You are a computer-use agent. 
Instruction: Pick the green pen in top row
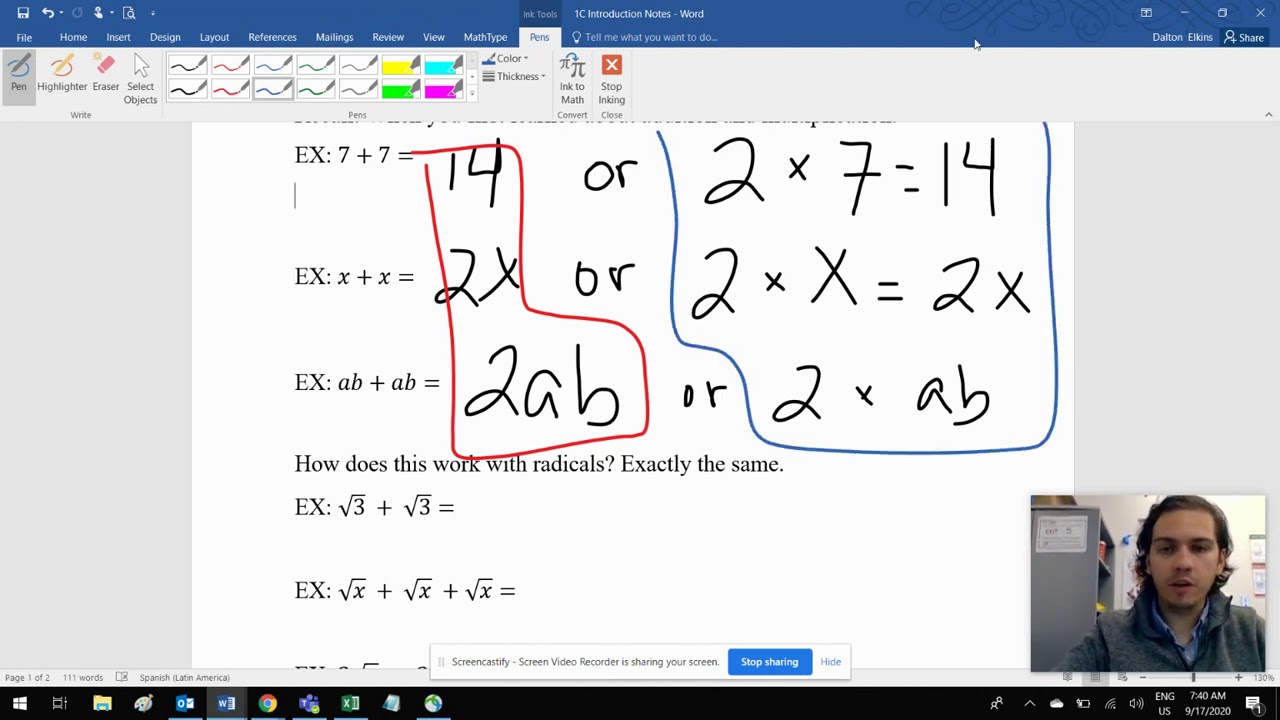[x=315, y=67]
